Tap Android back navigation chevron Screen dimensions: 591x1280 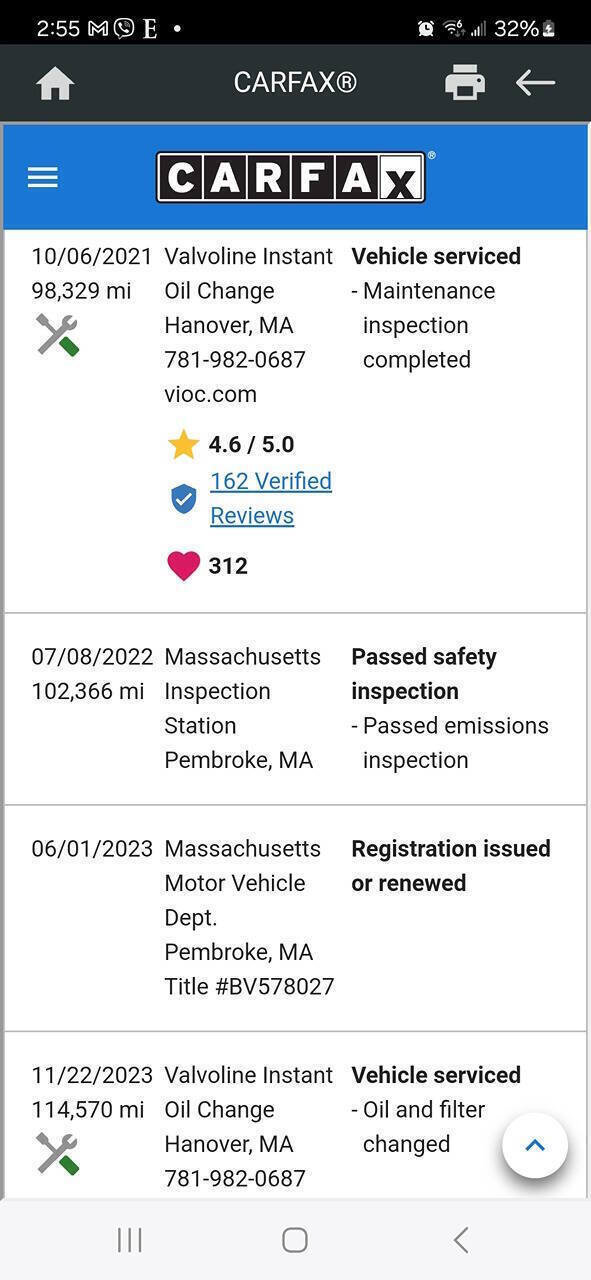(460, 1240)
